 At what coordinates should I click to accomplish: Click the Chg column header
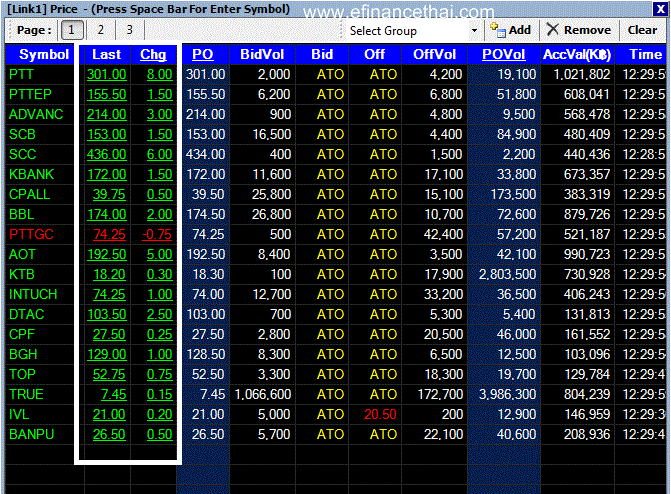click(x=153, y=54)
